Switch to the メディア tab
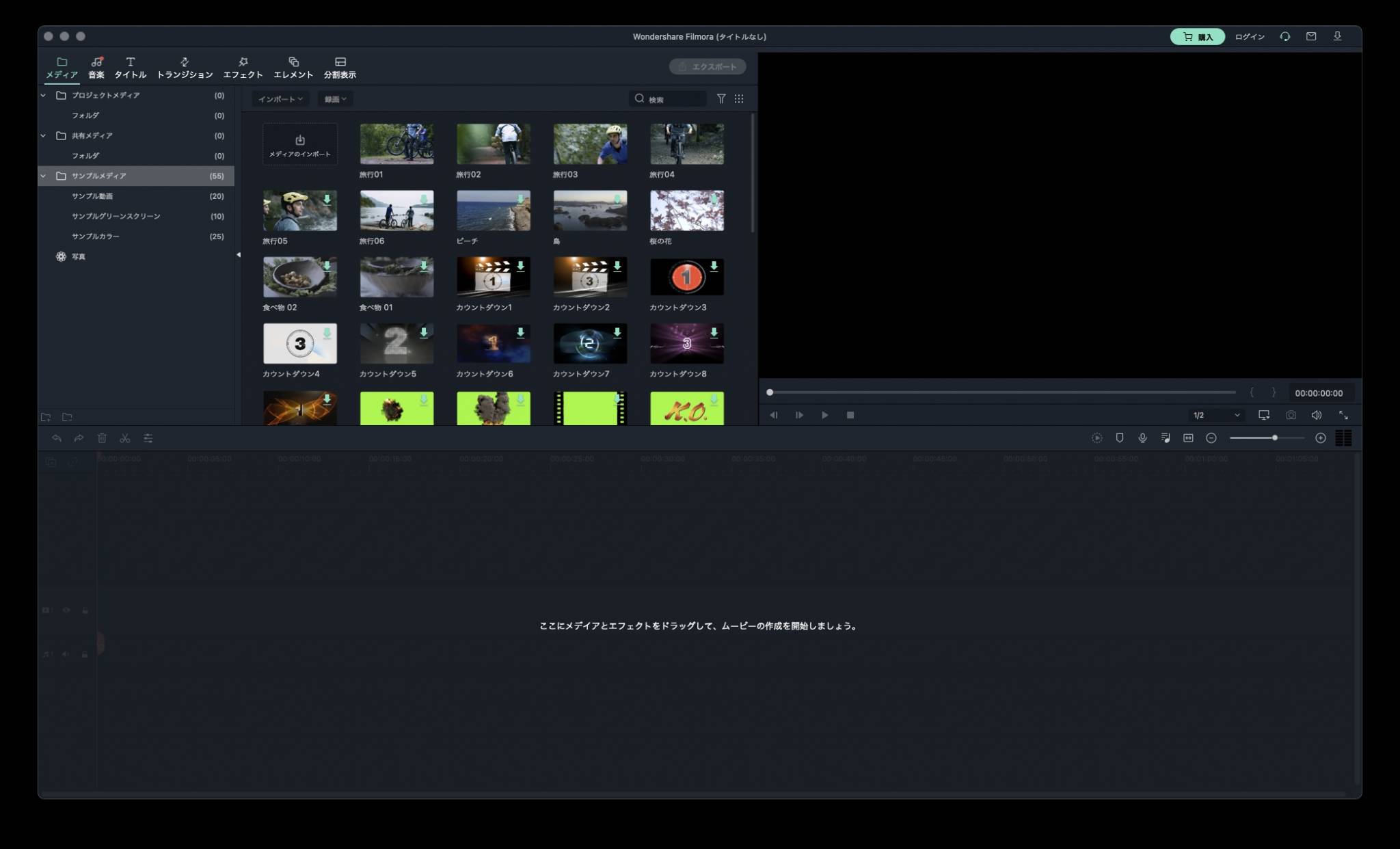The width and height of the screenshot is (1400, 849). coord(62,66)
